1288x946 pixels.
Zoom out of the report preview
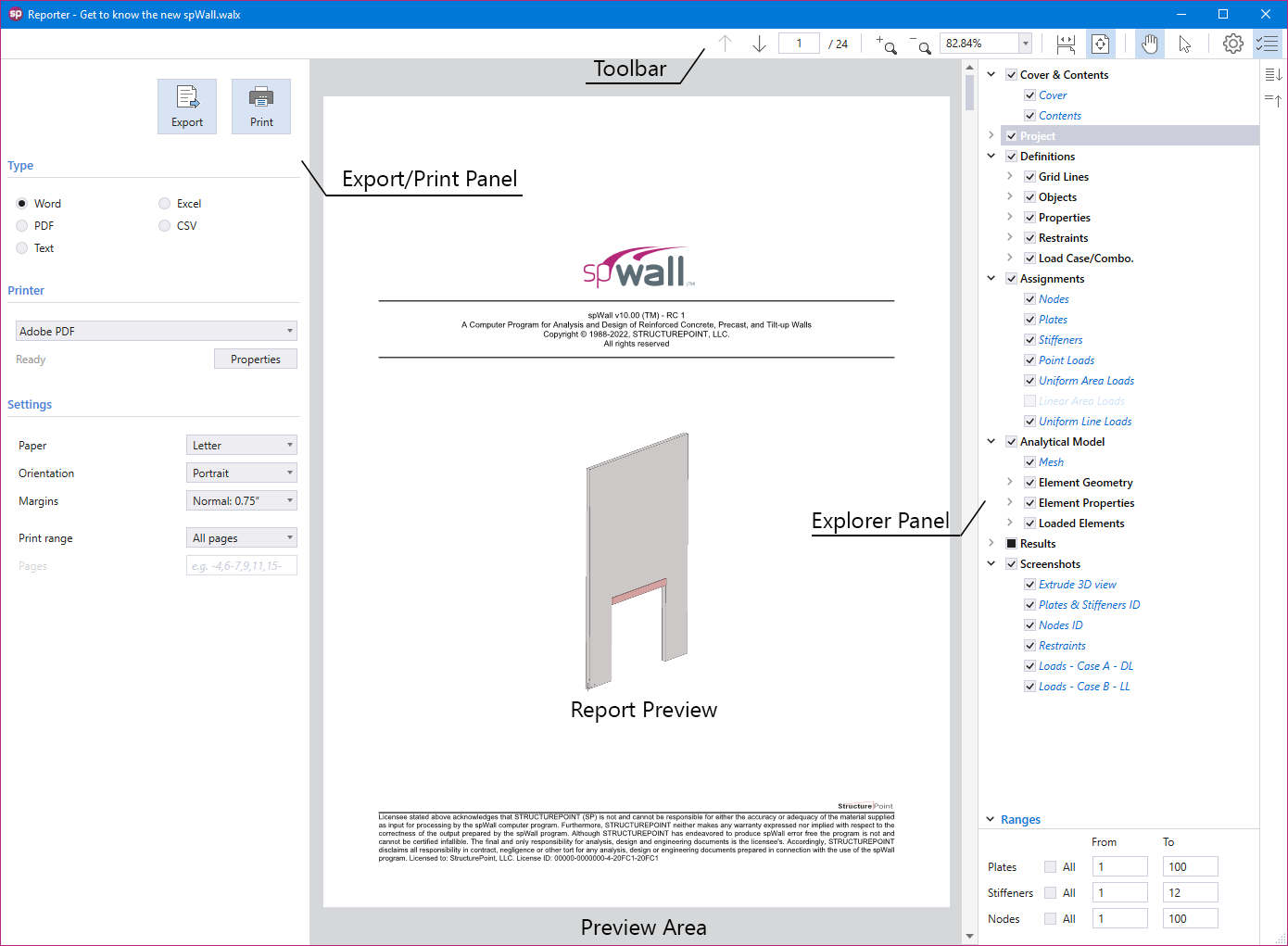point(920,44)
